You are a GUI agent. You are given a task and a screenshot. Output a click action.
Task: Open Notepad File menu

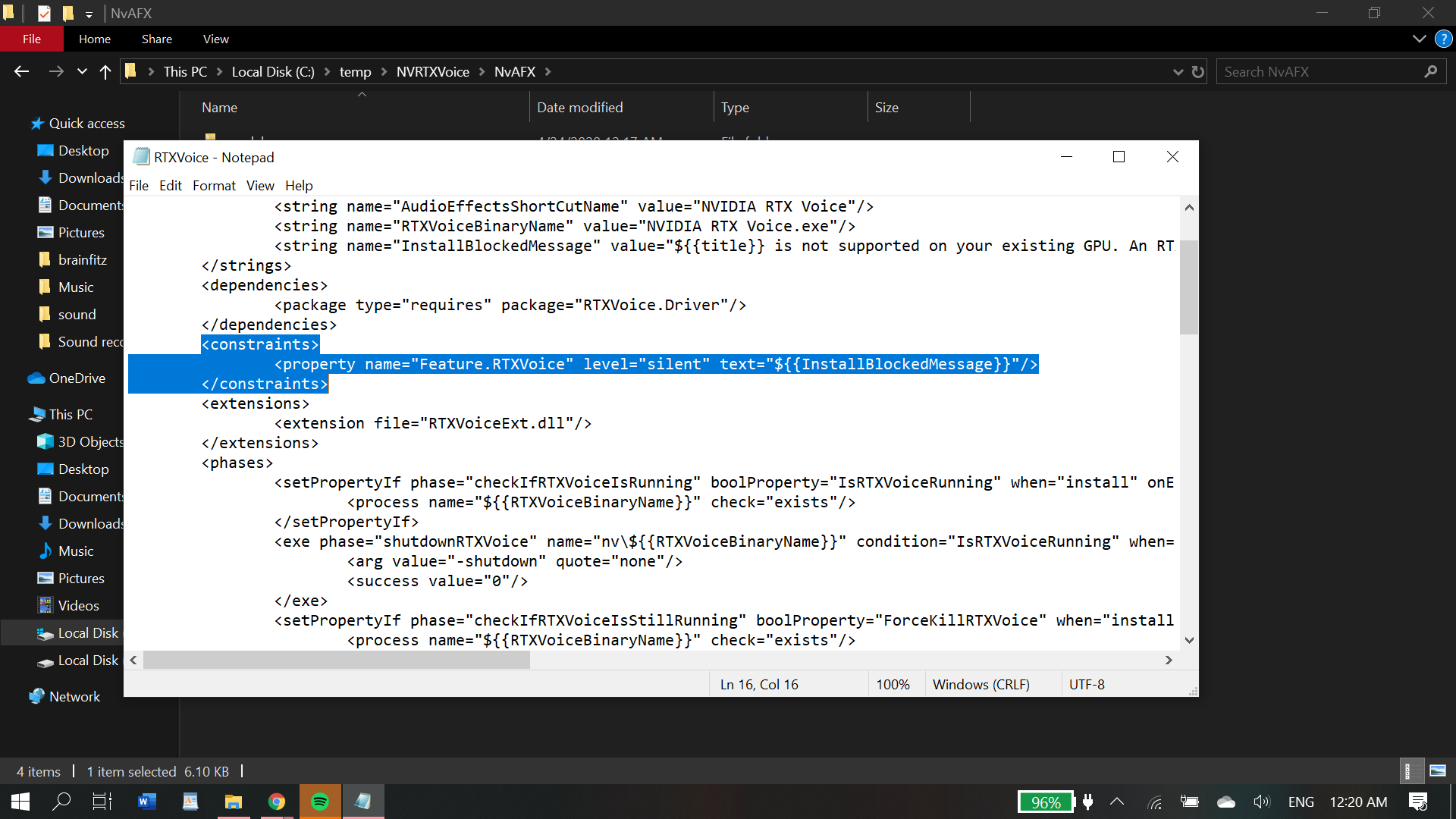pos(139,186)
